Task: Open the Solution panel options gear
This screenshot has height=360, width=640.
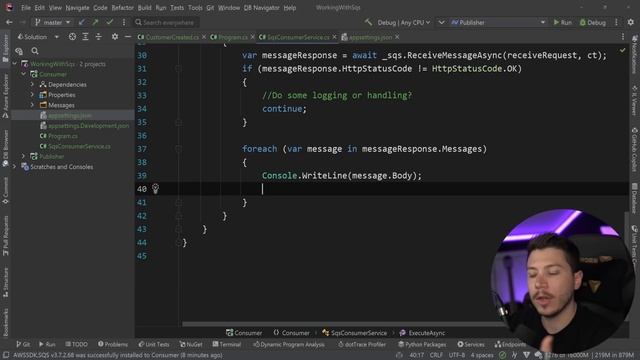Action: (x=115, y=37)
